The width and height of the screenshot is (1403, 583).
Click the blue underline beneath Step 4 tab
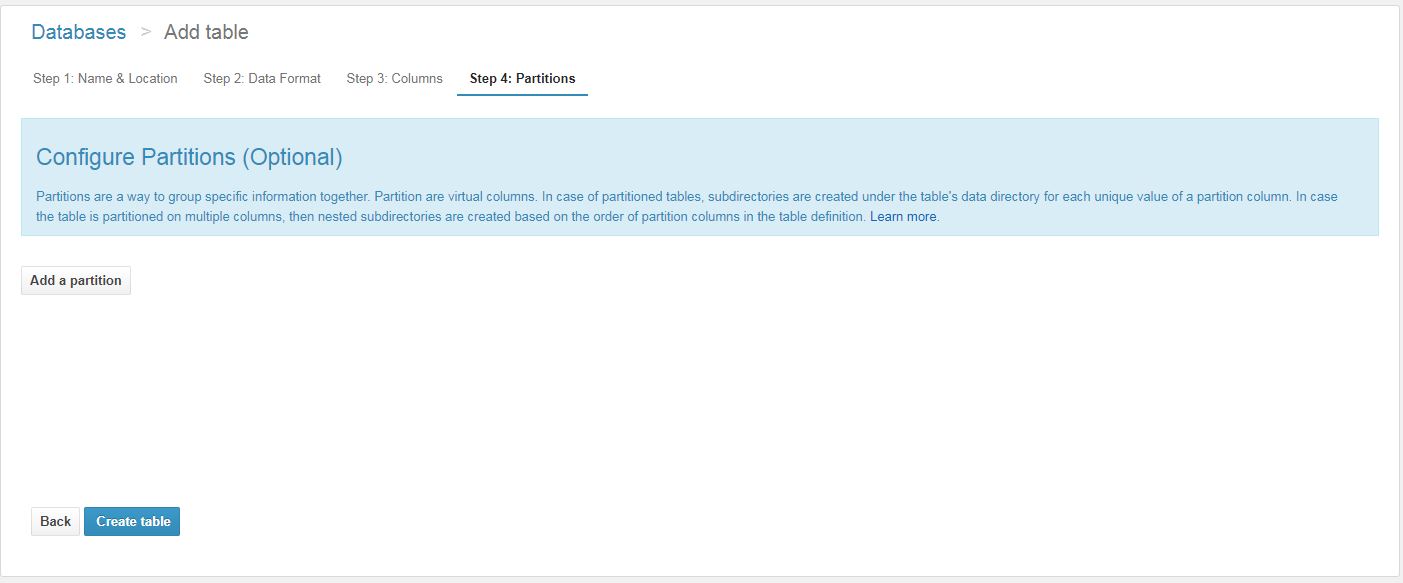[522, 95]
